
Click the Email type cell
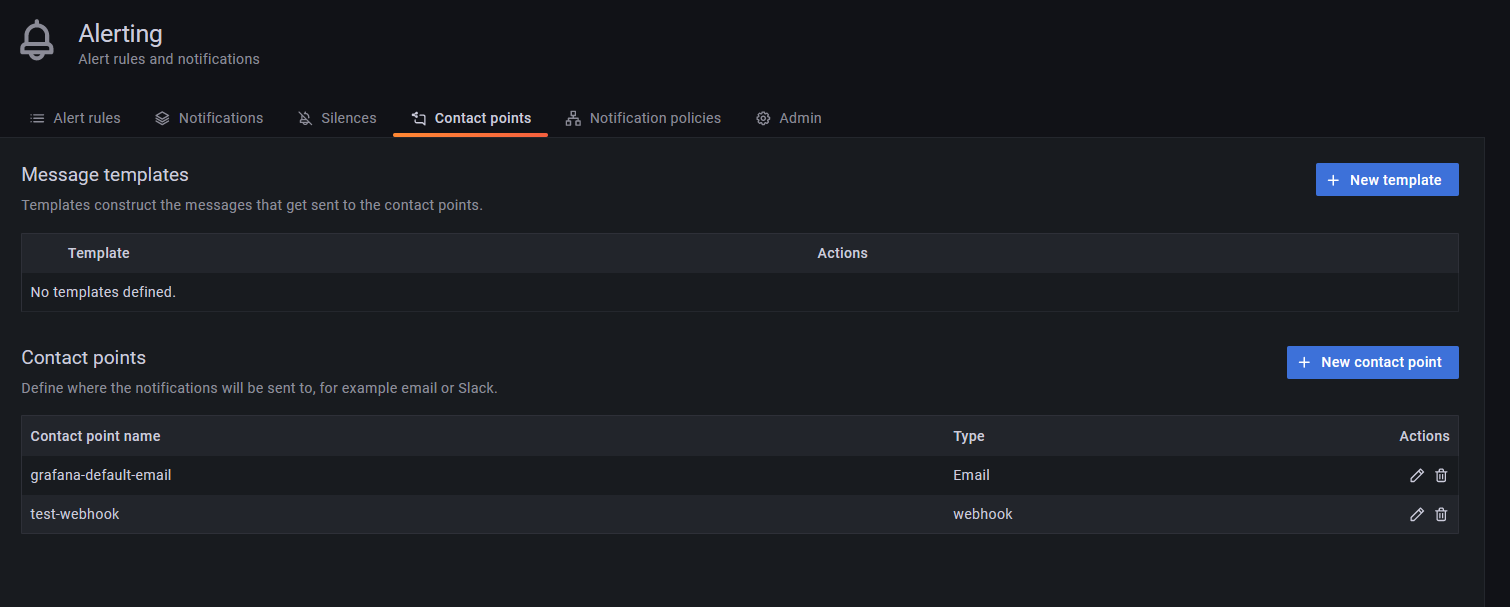pyautogui.click(x=971, y=475)
